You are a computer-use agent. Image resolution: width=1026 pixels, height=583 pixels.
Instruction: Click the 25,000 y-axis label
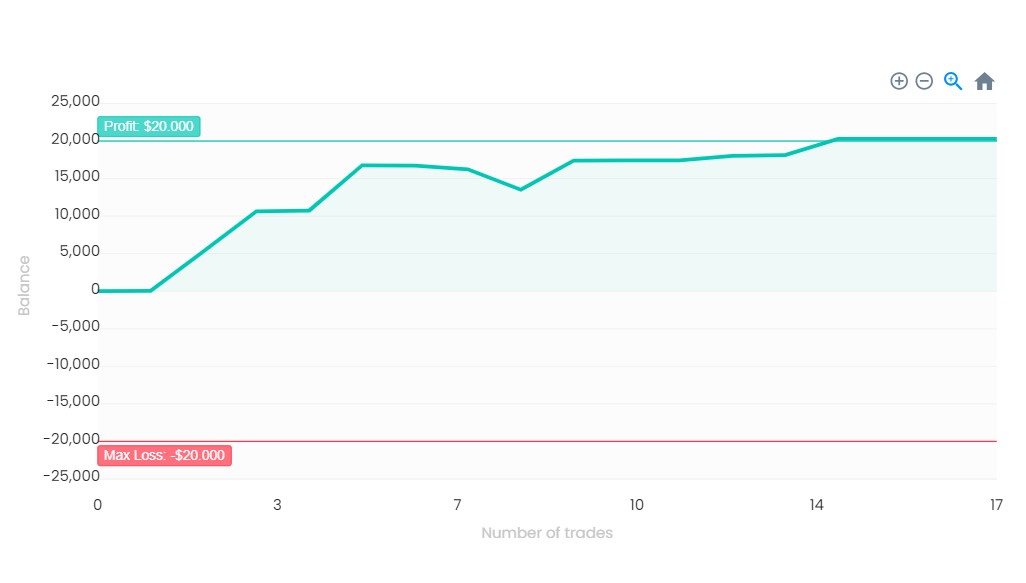coord(75,101)
